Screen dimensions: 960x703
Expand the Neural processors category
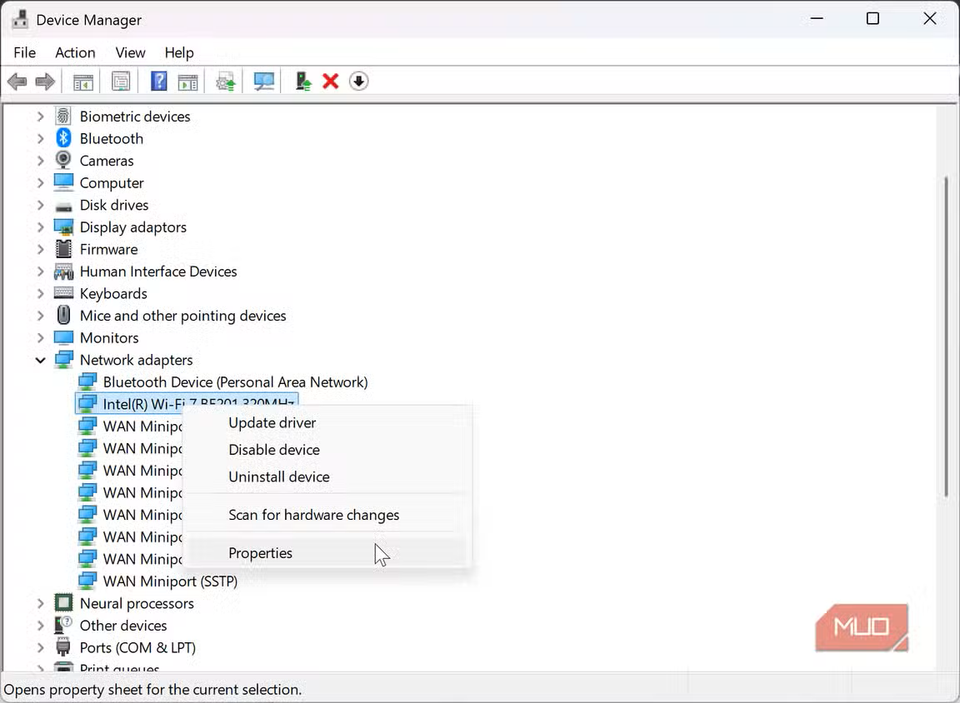point(40,603)
